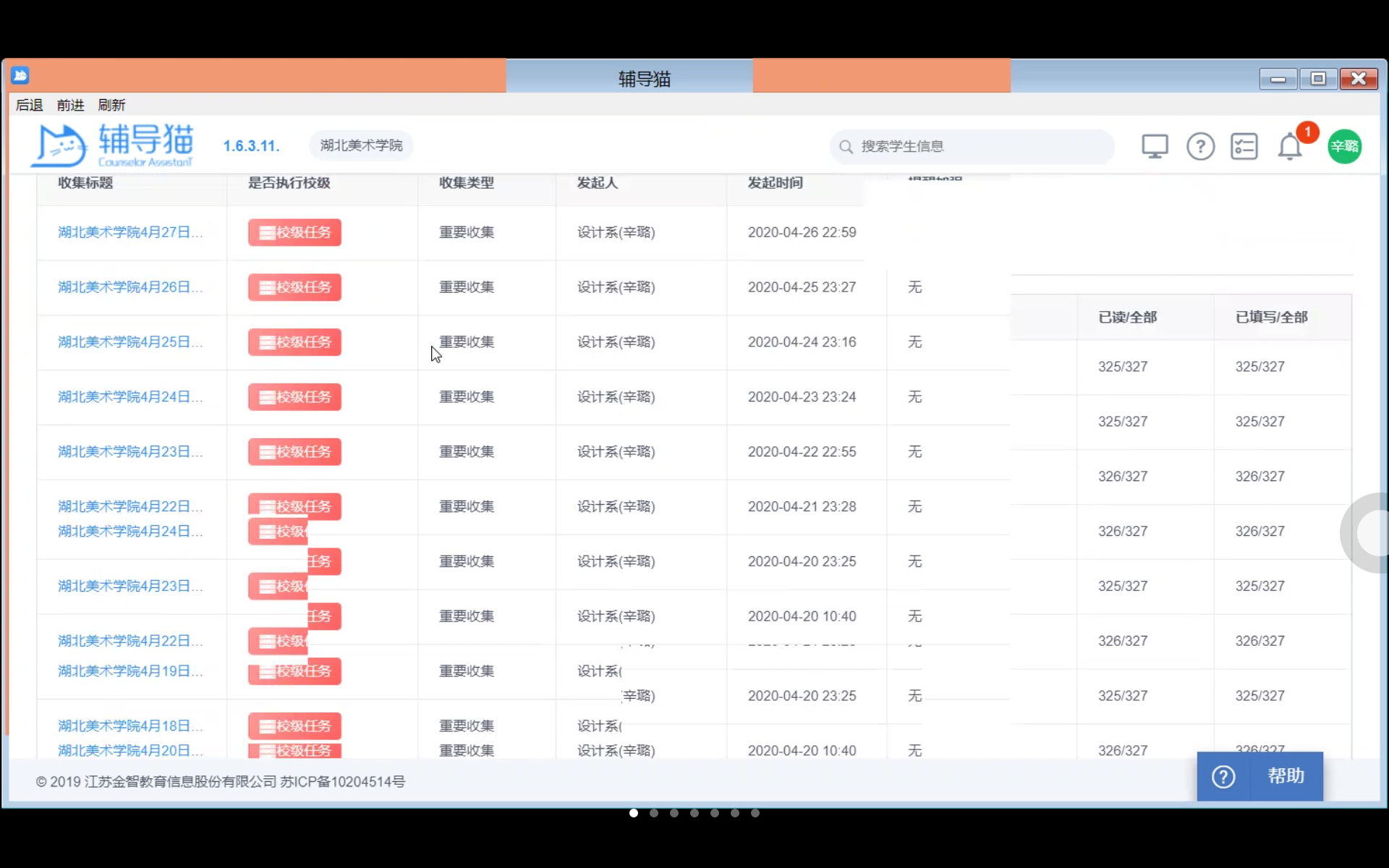Click the 已读/全部 column header

click(x=1127, y=318)
